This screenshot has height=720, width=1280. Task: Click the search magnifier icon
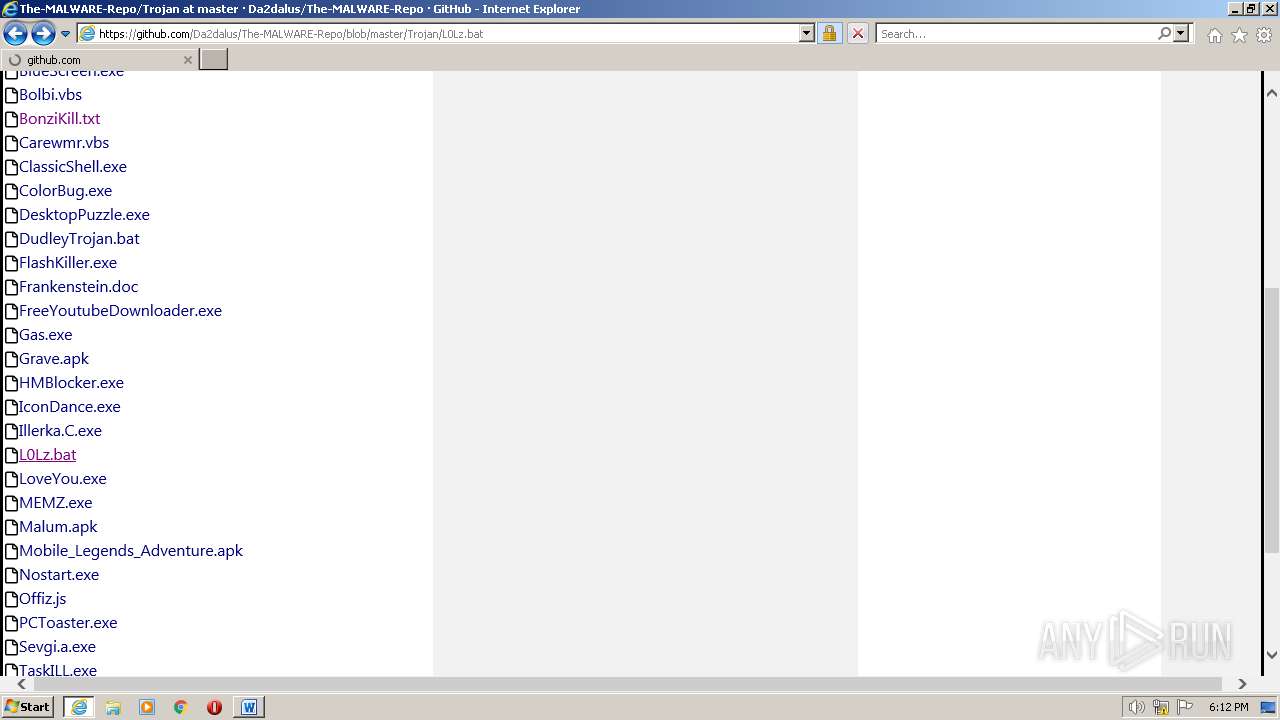pyautogui.click(x=1164, y=33)
